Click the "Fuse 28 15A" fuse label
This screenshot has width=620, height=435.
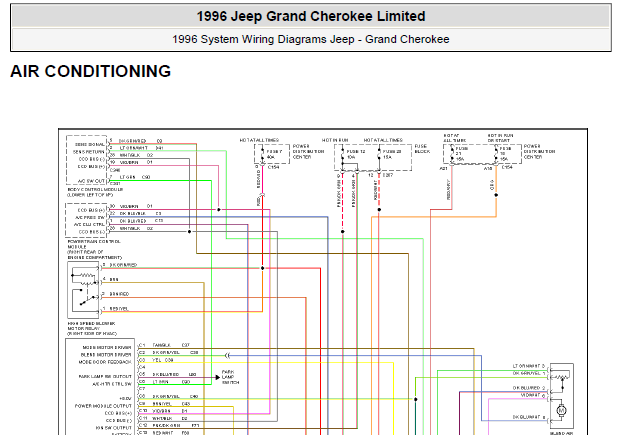tap(392, 154)
